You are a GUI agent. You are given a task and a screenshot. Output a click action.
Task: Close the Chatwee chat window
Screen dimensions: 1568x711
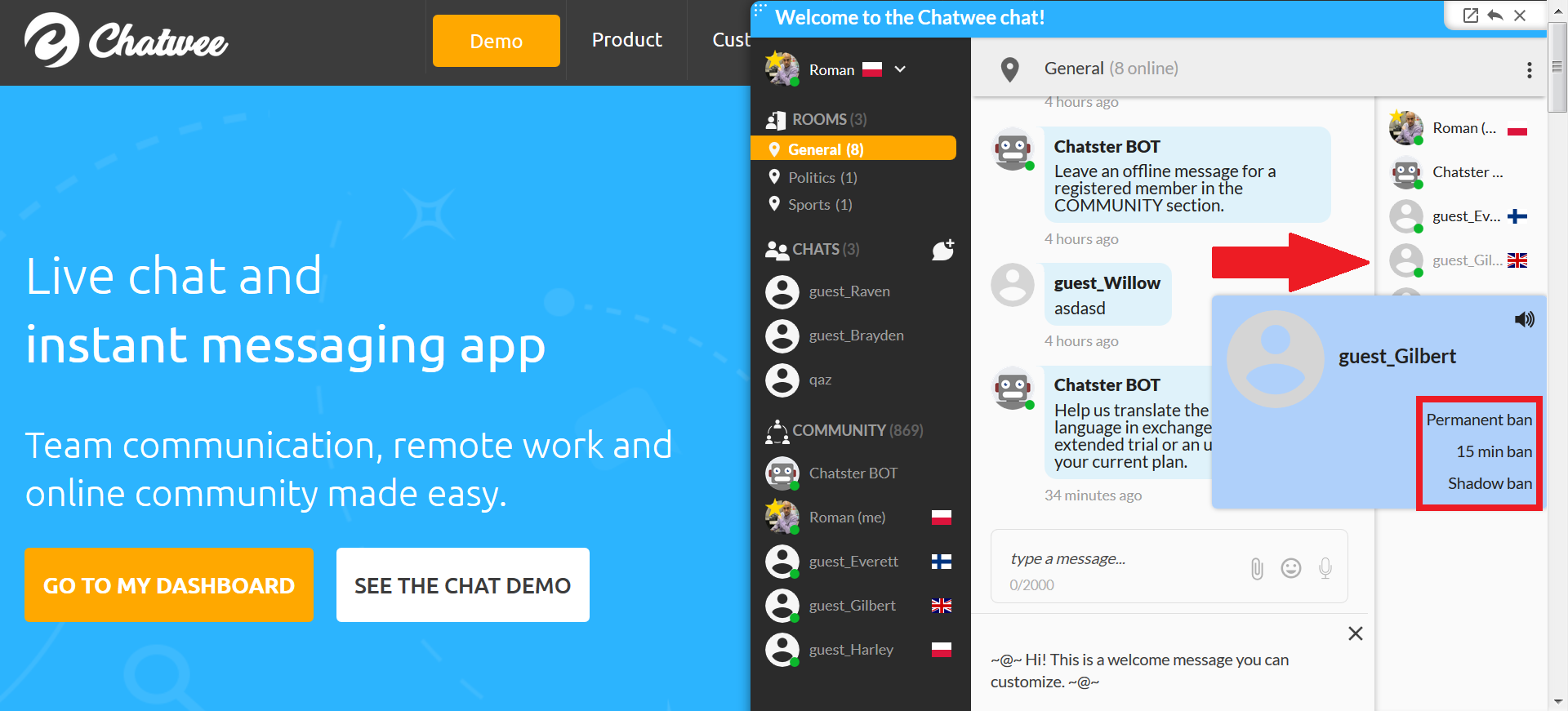(x=1520, y=16)
